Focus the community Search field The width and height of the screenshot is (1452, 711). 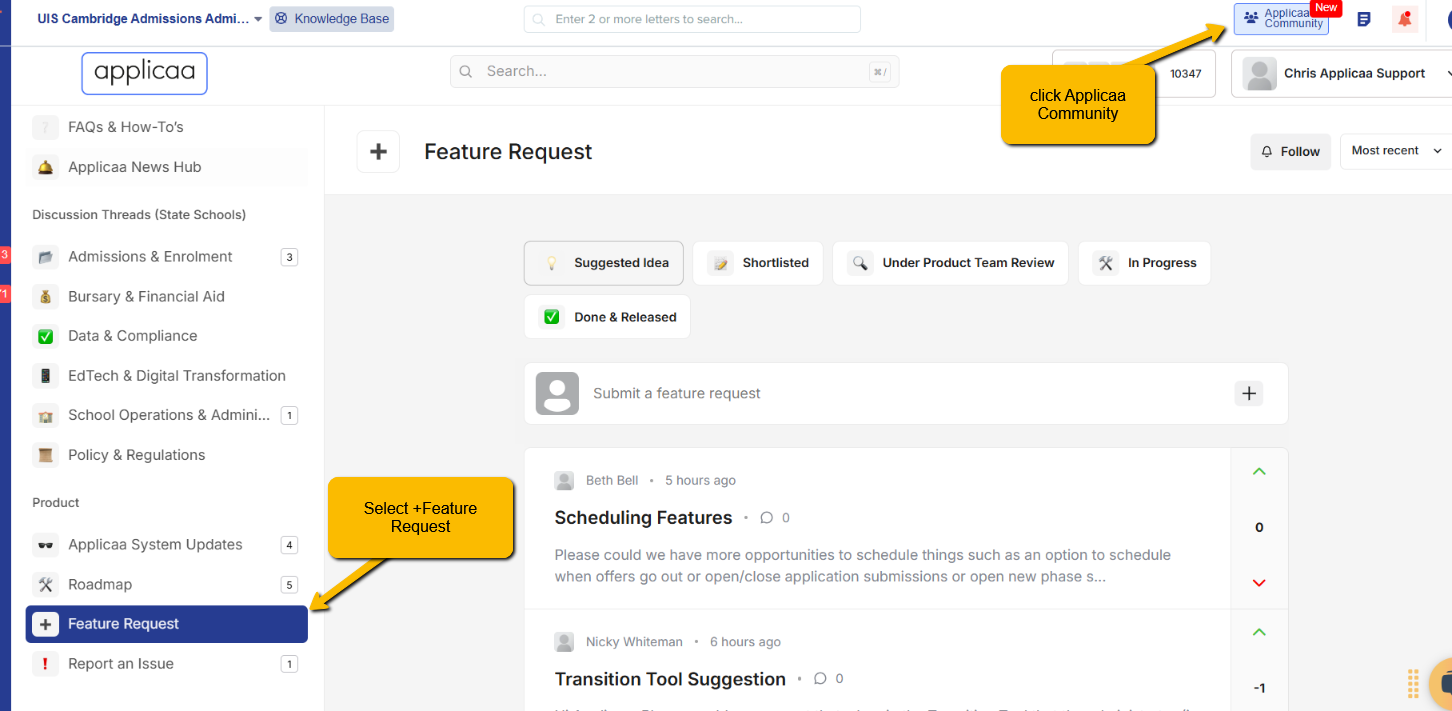[675, 72]
